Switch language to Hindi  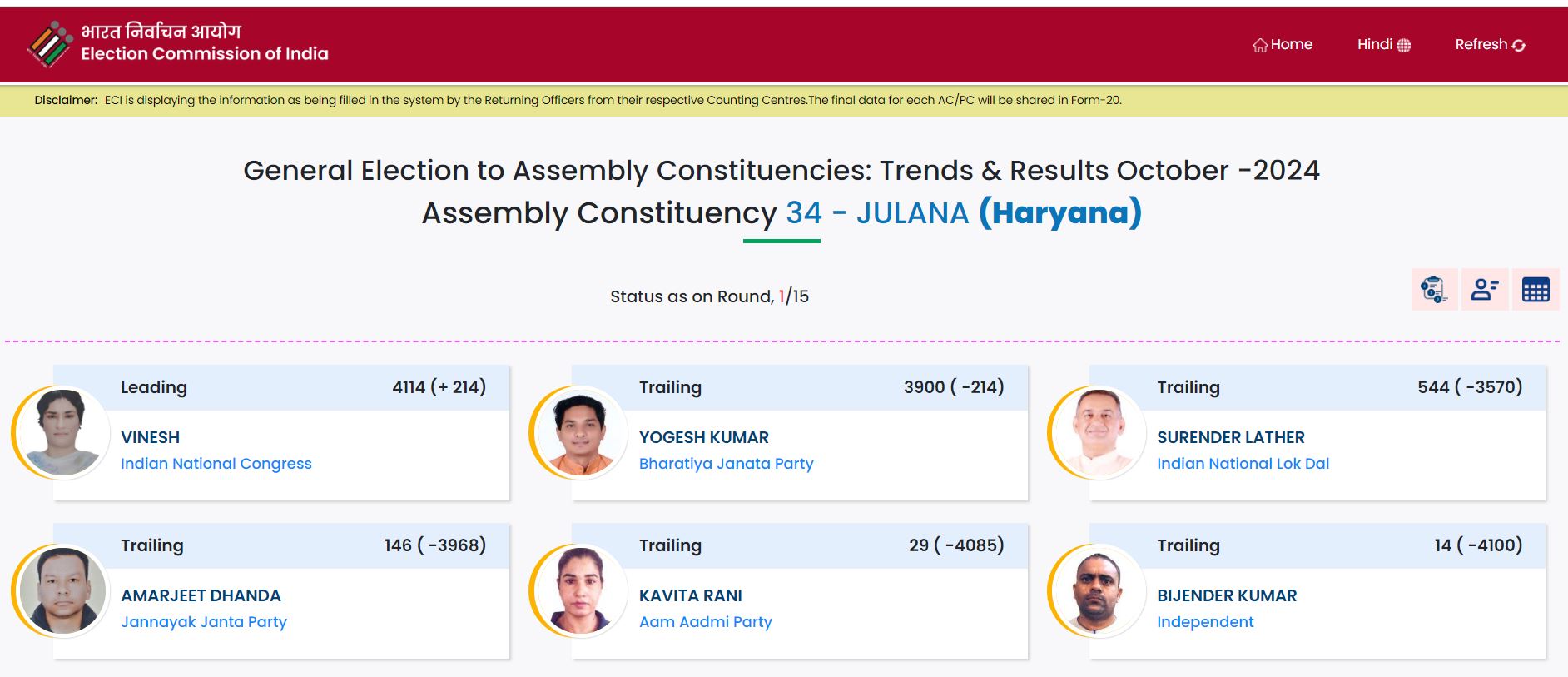[x=1374, y=45]
